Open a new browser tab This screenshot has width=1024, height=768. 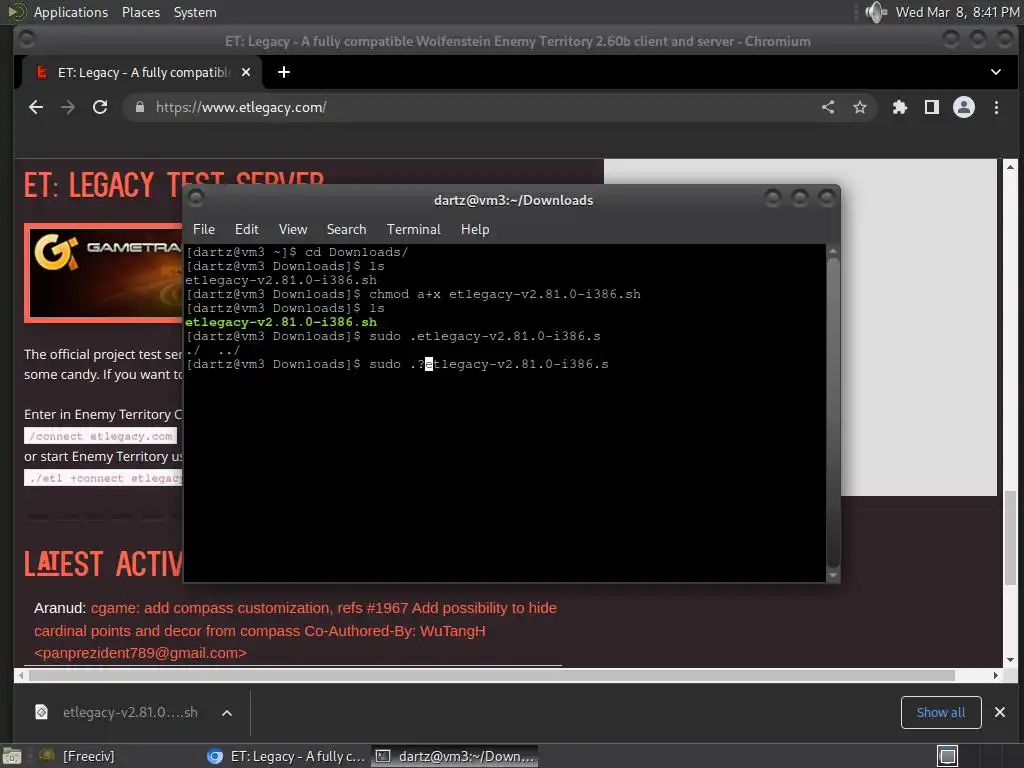click(x=283, y=72)
